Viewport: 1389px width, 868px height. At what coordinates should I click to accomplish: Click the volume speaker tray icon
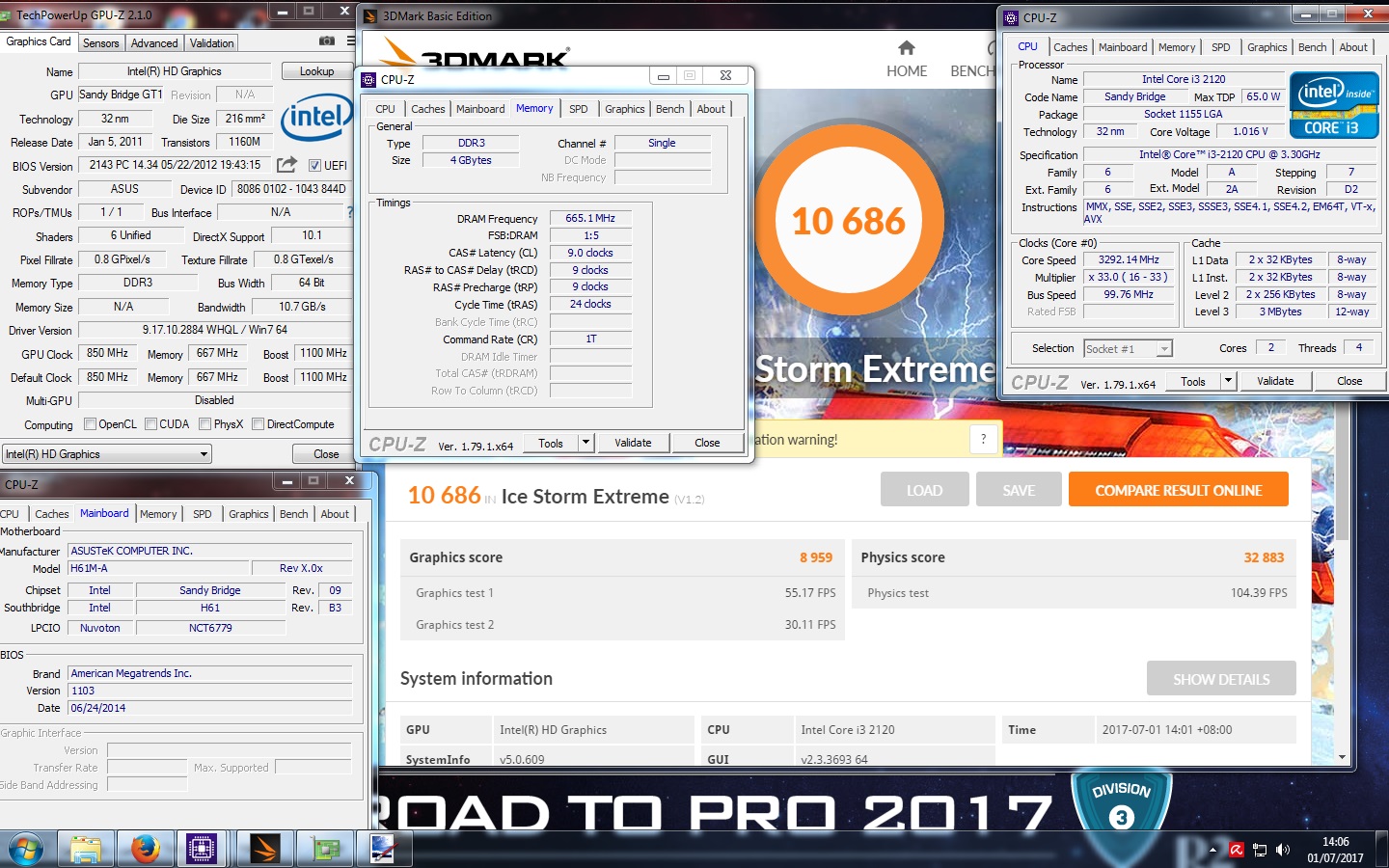[x=1283, y=850]
